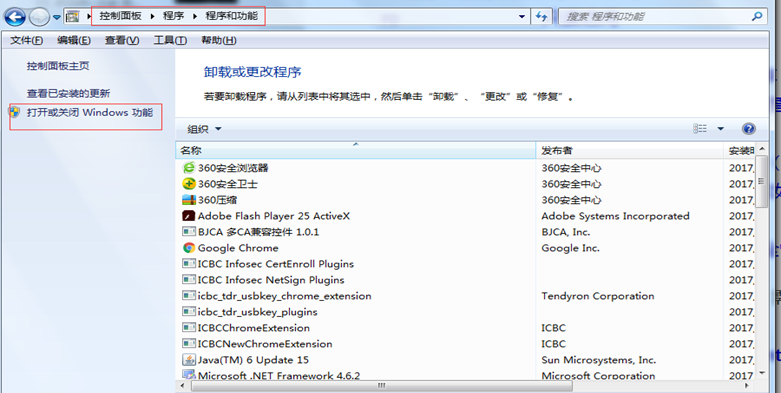Screen dimensions: 781x393
Task: Click 控制面板 in the address breadcrumb
Action: 120,16
